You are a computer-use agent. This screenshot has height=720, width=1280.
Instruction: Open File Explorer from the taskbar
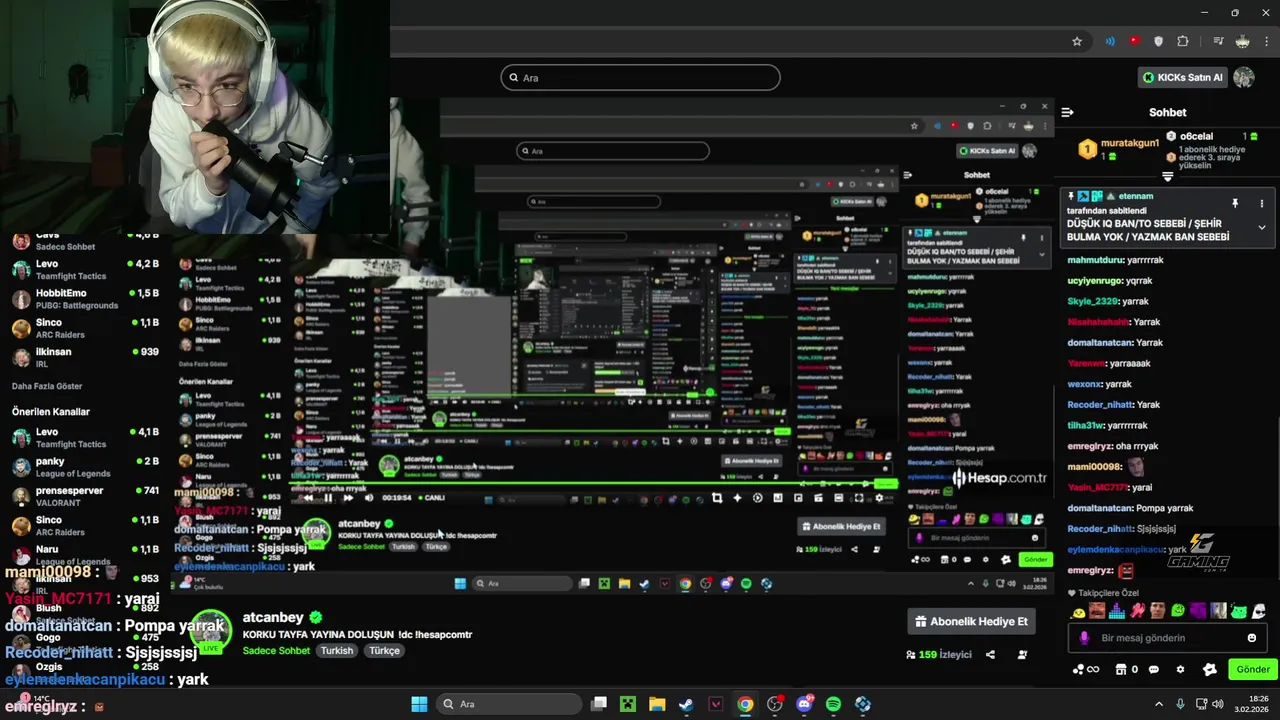pyautogui.click(x=657, y=704)
